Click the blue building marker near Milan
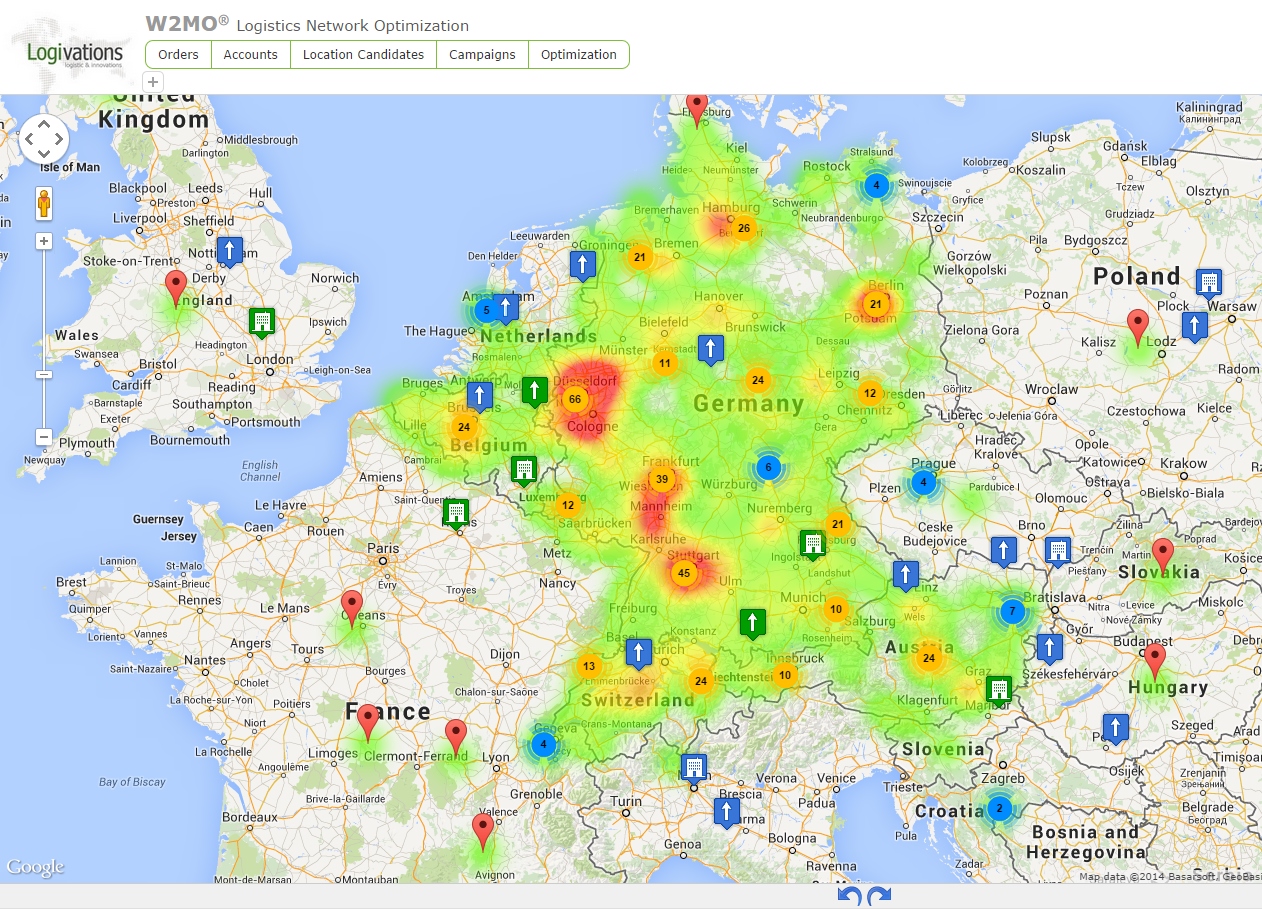 [x=693, y=768]
